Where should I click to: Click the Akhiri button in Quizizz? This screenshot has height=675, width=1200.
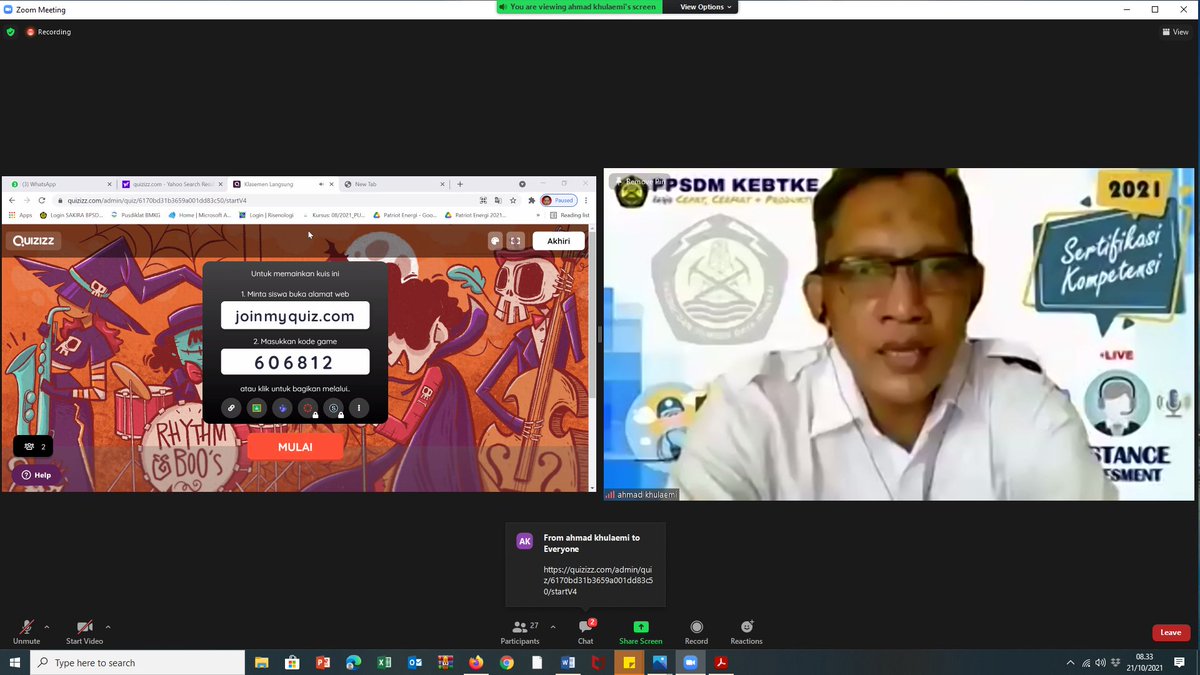tap(558, 240)
